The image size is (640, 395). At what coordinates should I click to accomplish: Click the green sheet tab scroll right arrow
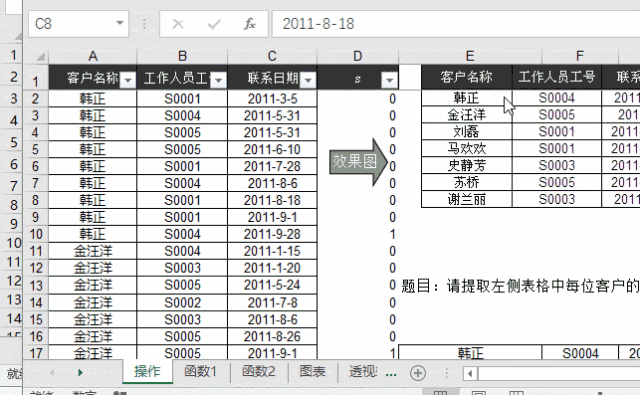[x=80, y=372]
